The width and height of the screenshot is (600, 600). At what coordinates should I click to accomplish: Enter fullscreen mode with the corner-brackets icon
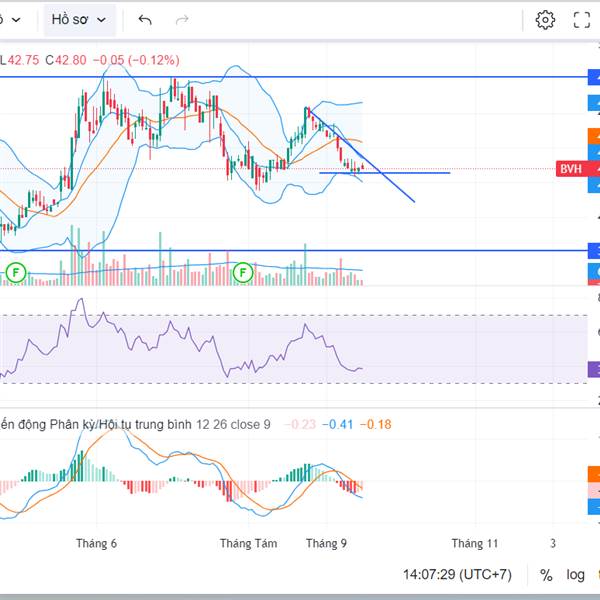[x=582, y=20]
